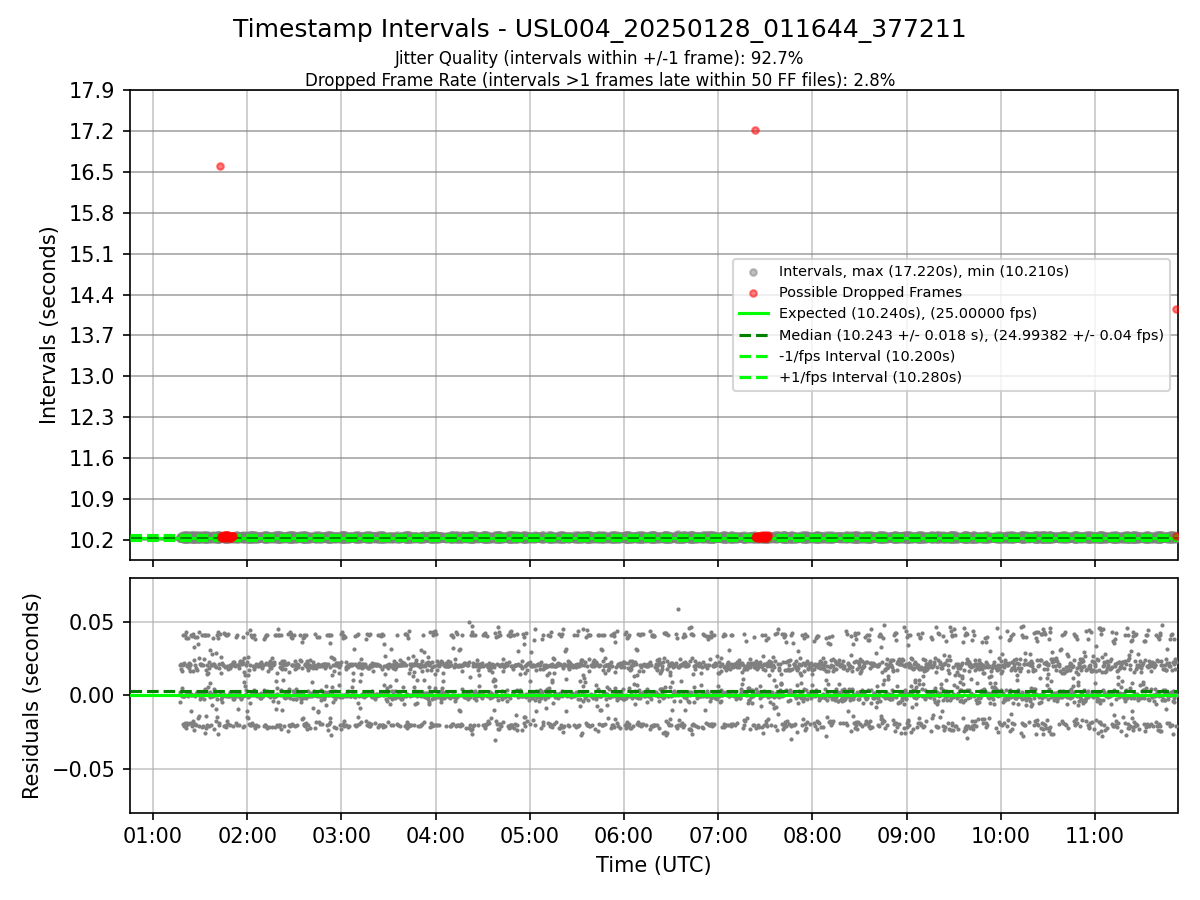1200x900 pixels.
Task: Click the red dropped-frame point near 16.6 seconds
Action: click(x=220, y=166)
